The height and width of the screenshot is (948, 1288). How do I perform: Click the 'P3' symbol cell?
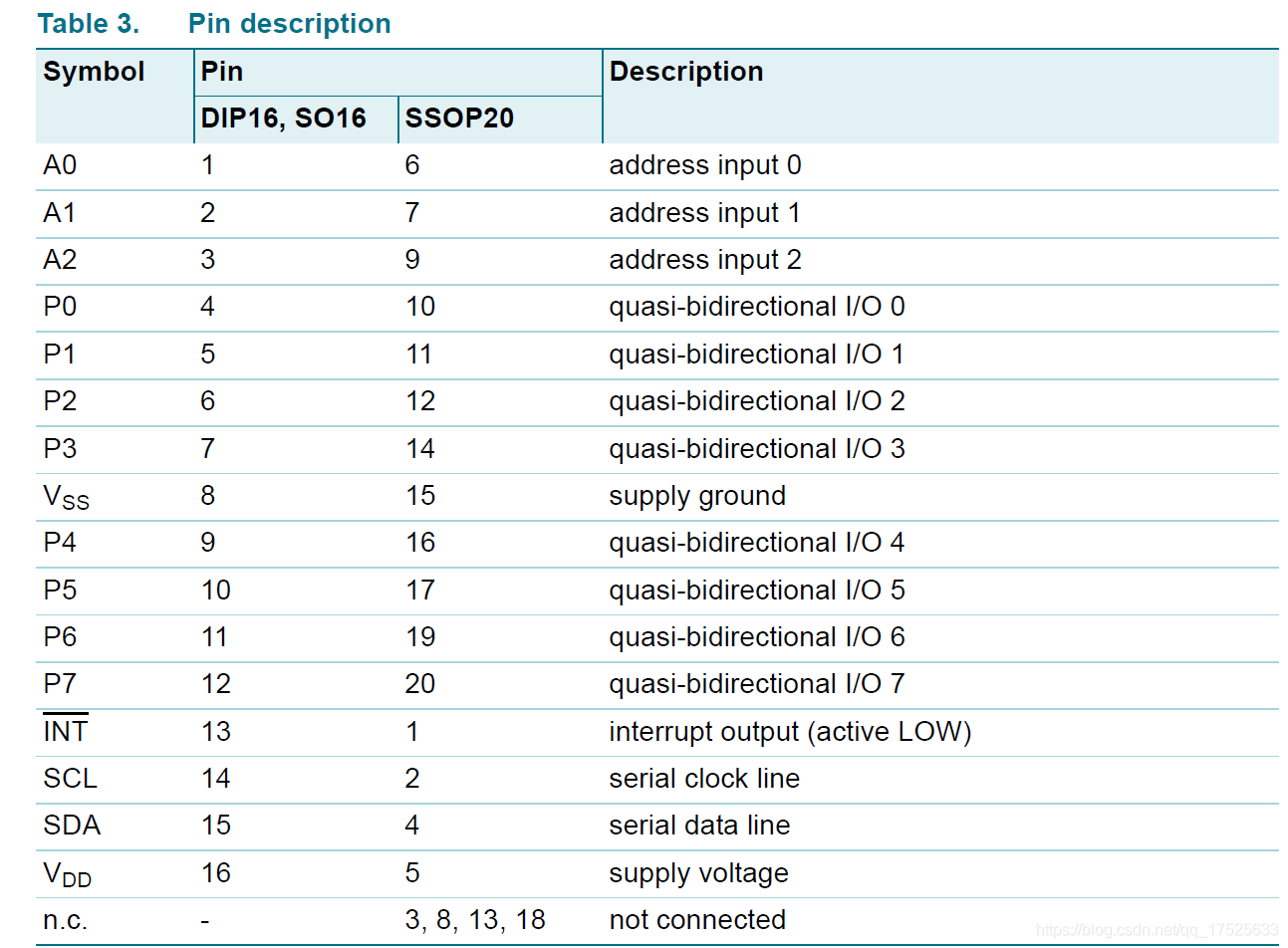[x=60, y=449]
